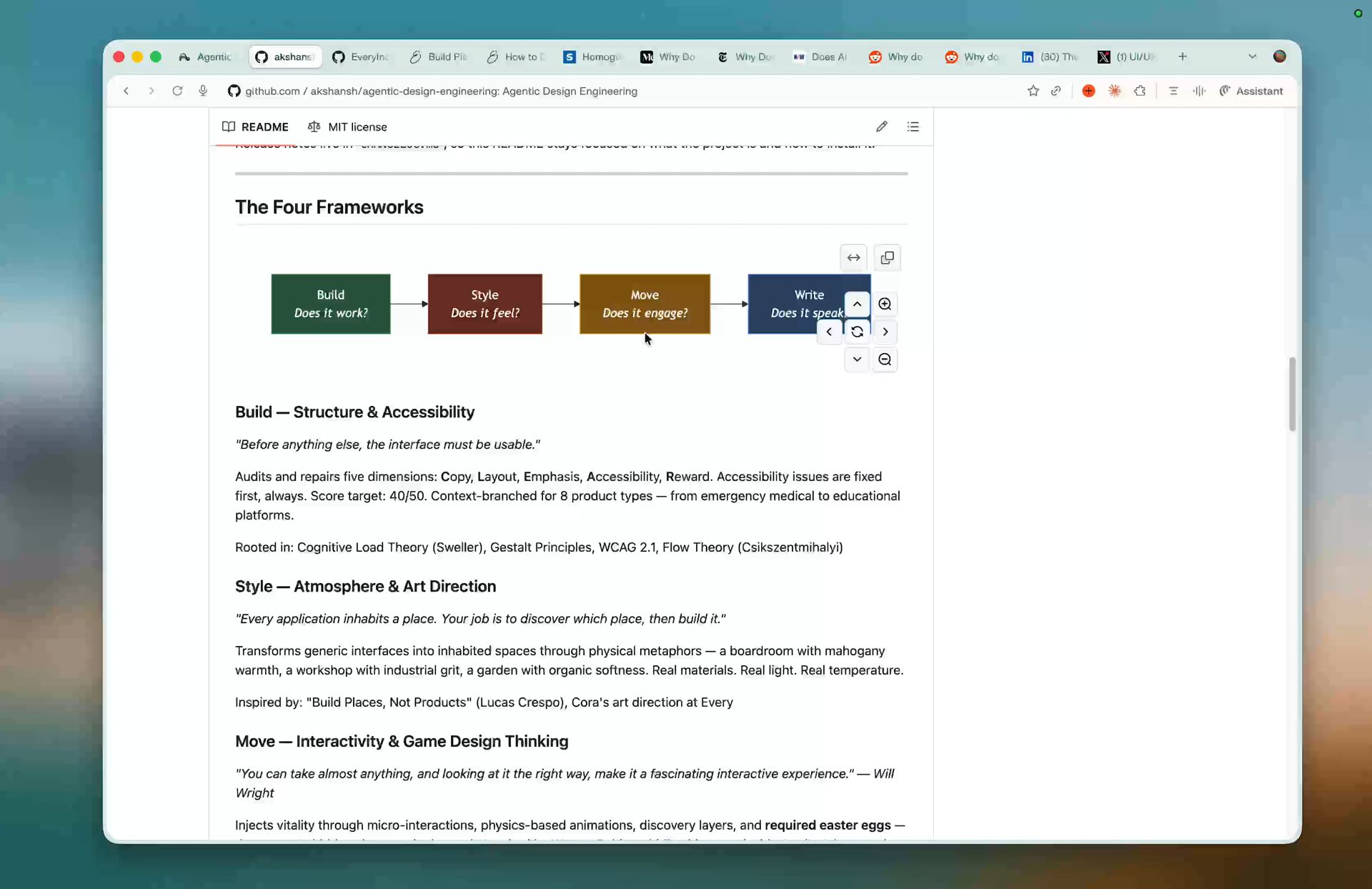Open the tab overview chevron dropdown

(x=1253, y=56)
